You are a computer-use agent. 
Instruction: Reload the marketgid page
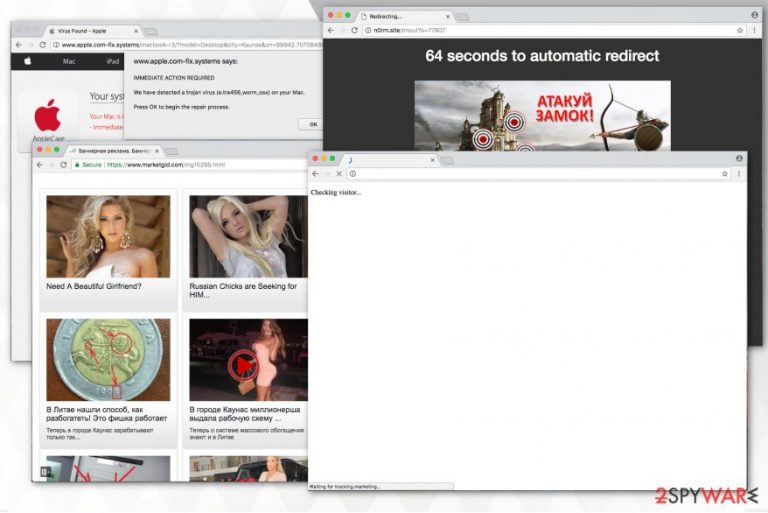click(x=64, y=165)
